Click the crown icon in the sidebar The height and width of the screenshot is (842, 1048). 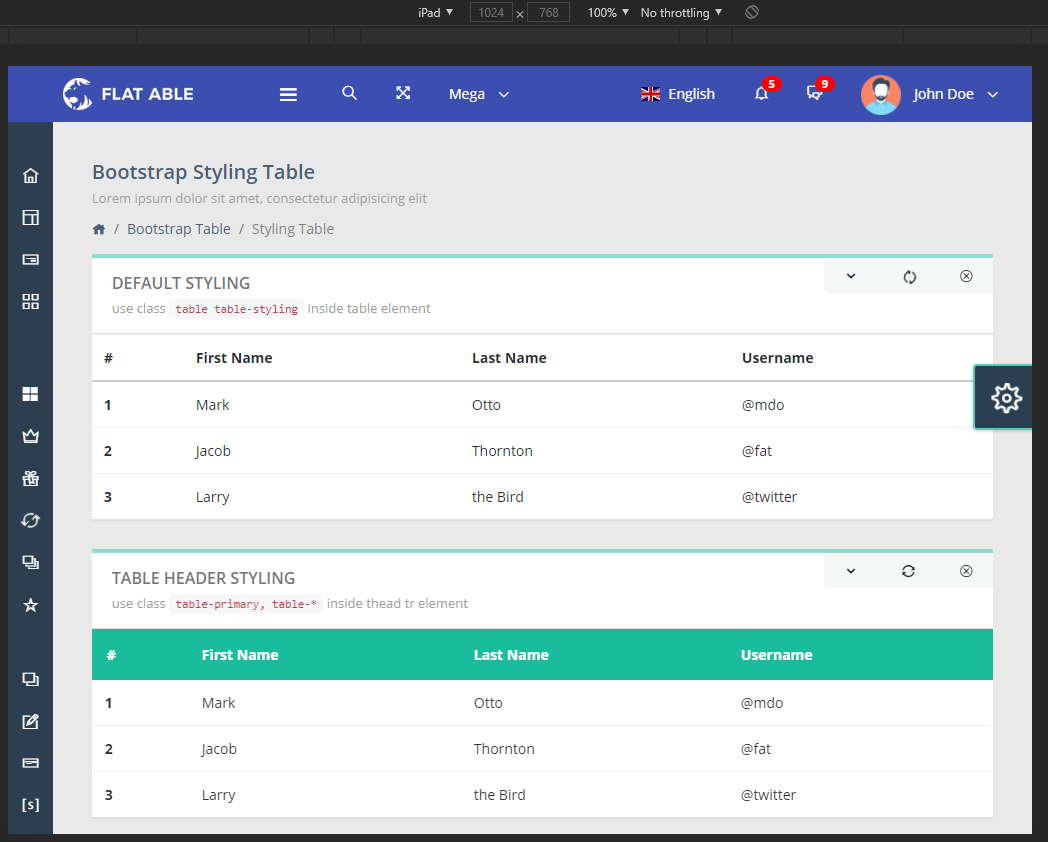coord(30,436)
